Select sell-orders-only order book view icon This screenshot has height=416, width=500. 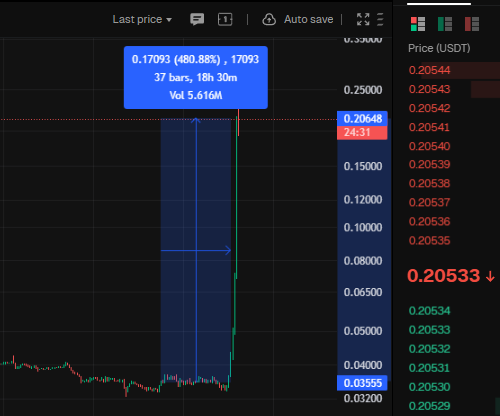point(472,24)
